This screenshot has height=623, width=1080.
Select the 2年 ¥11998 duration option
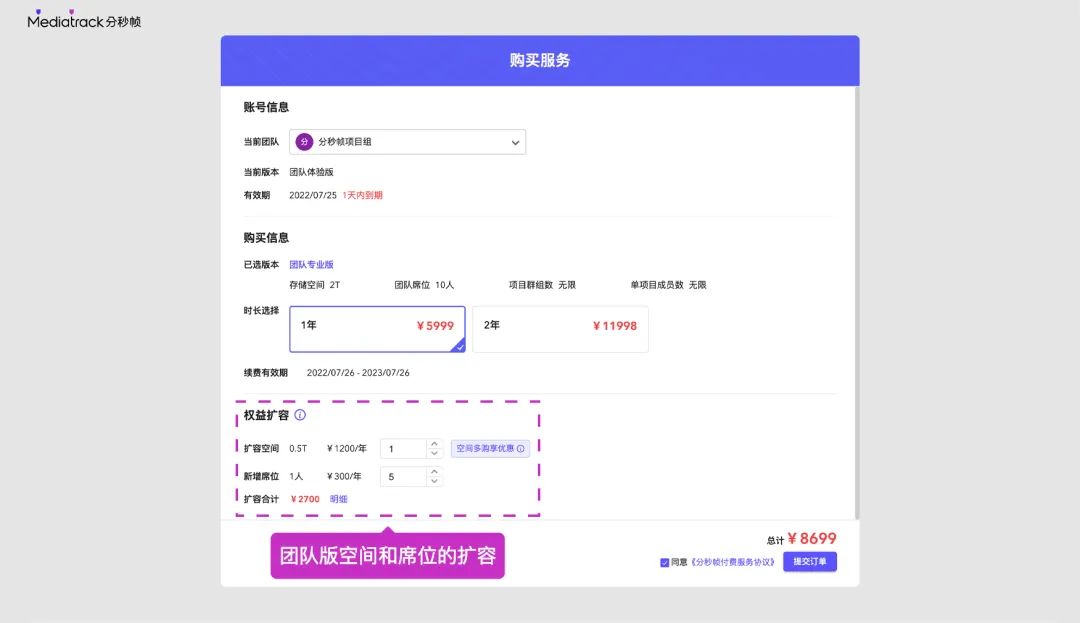pyautogui.click(x=560, y=329)
